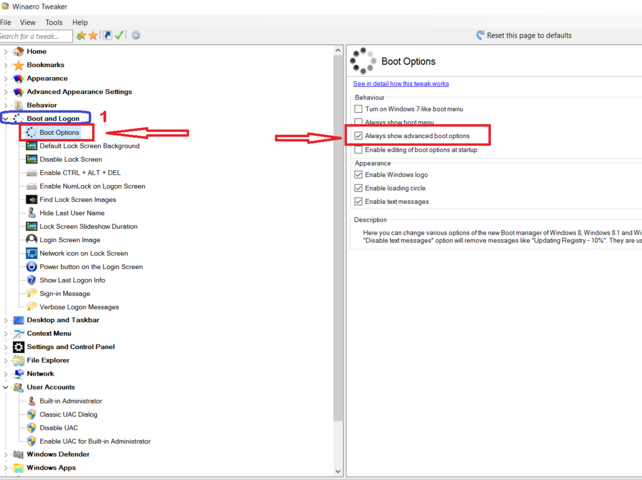Uncheck Always show advanced boot options
Image resolution: width=642 pixels, height=480 pixels.
pyautogui.click(x=358, y=136)
